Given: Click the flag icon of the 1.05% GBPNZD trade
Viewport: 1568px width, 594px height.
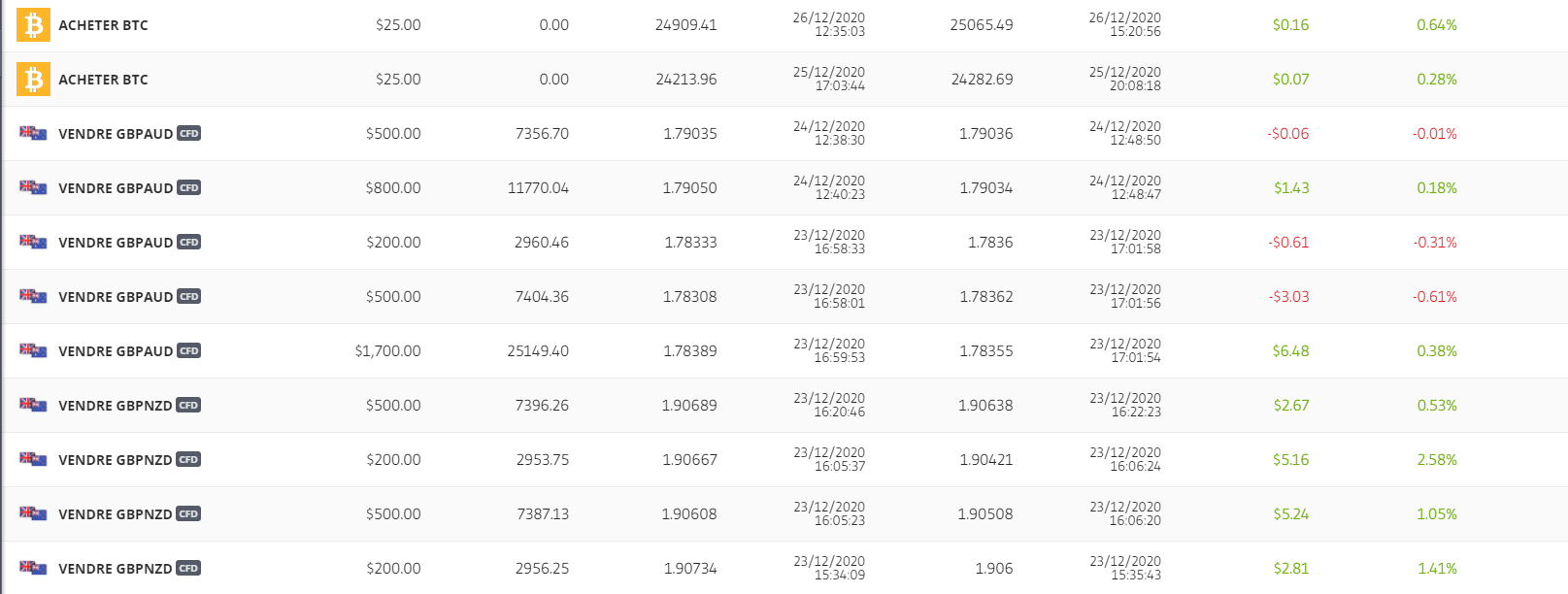Looking at the screenshot, I should (x=33, y=513).
